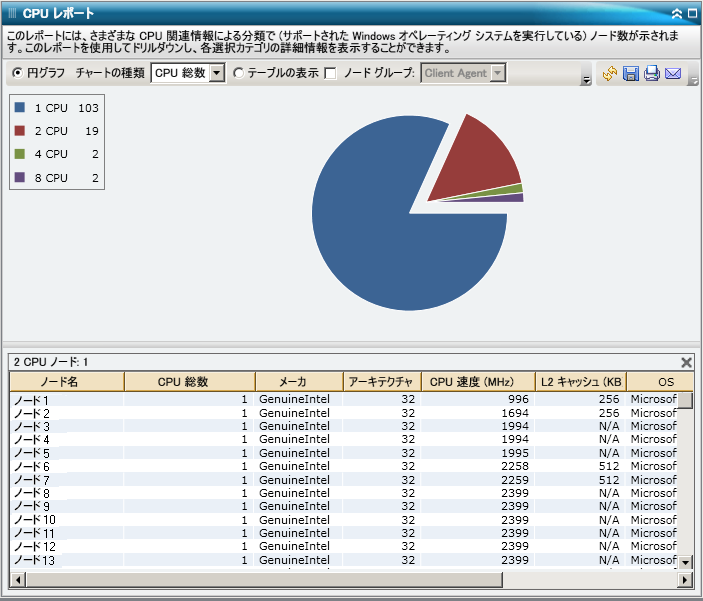Sort by ノード名 column header
The width and height of the screenshot is (703, 601).
66,382
